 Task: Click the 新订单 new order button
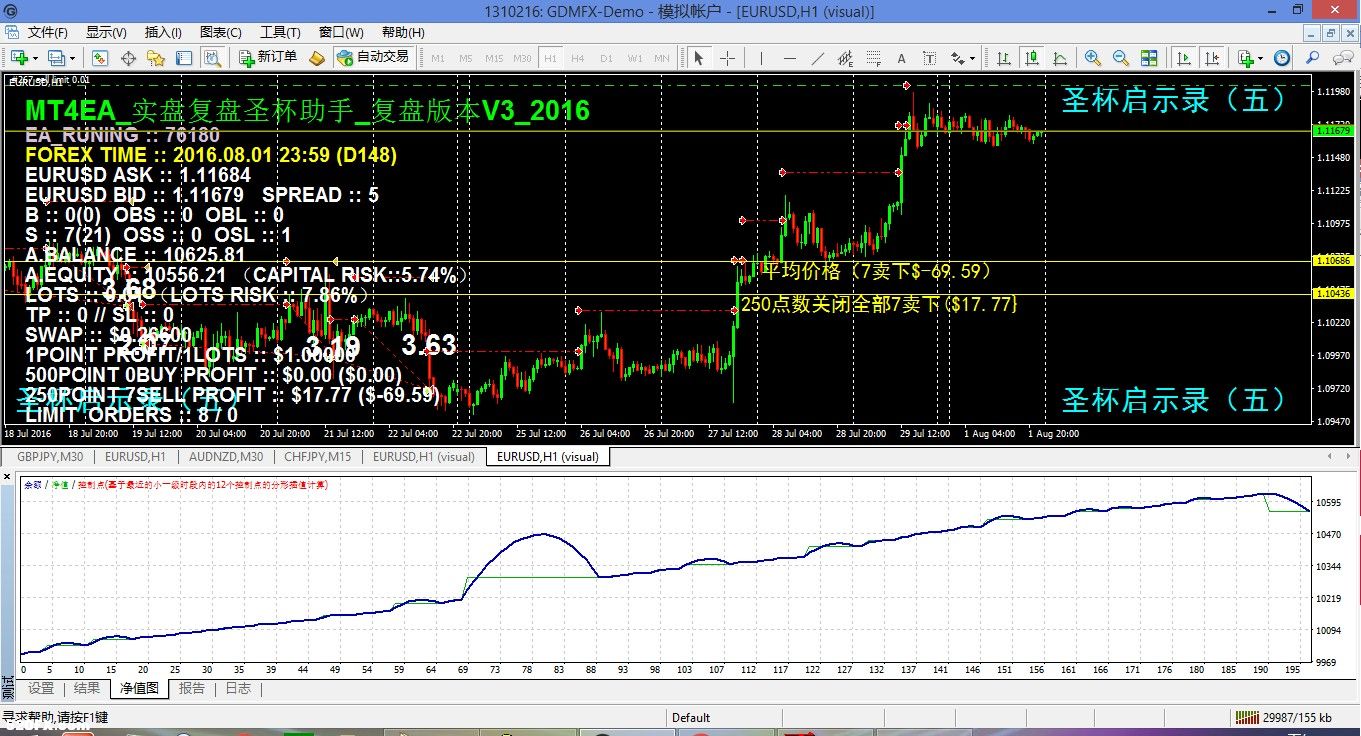[x=268, y=58]
